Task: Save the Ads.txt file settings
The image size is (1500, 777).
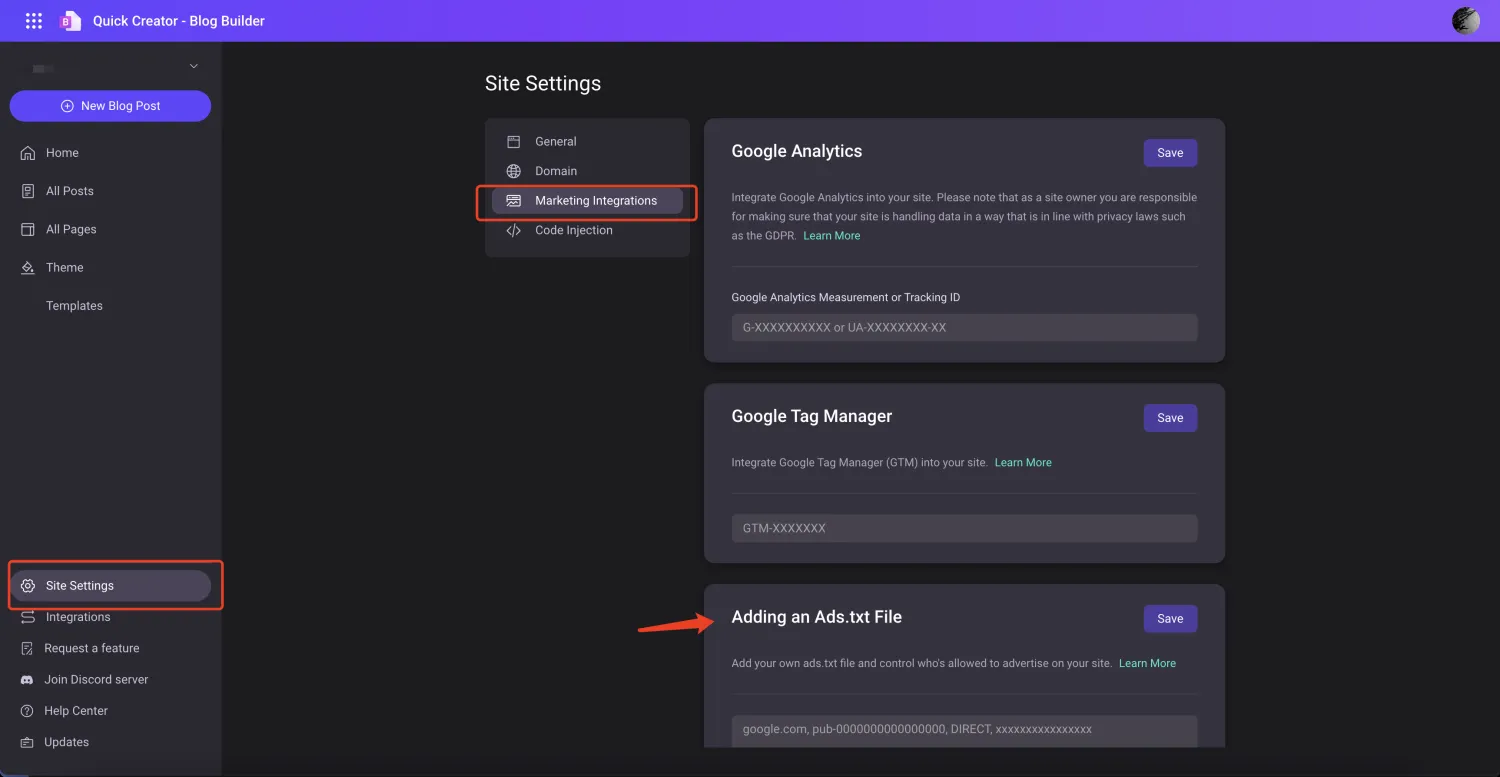Action: (x=1170, y=619)
